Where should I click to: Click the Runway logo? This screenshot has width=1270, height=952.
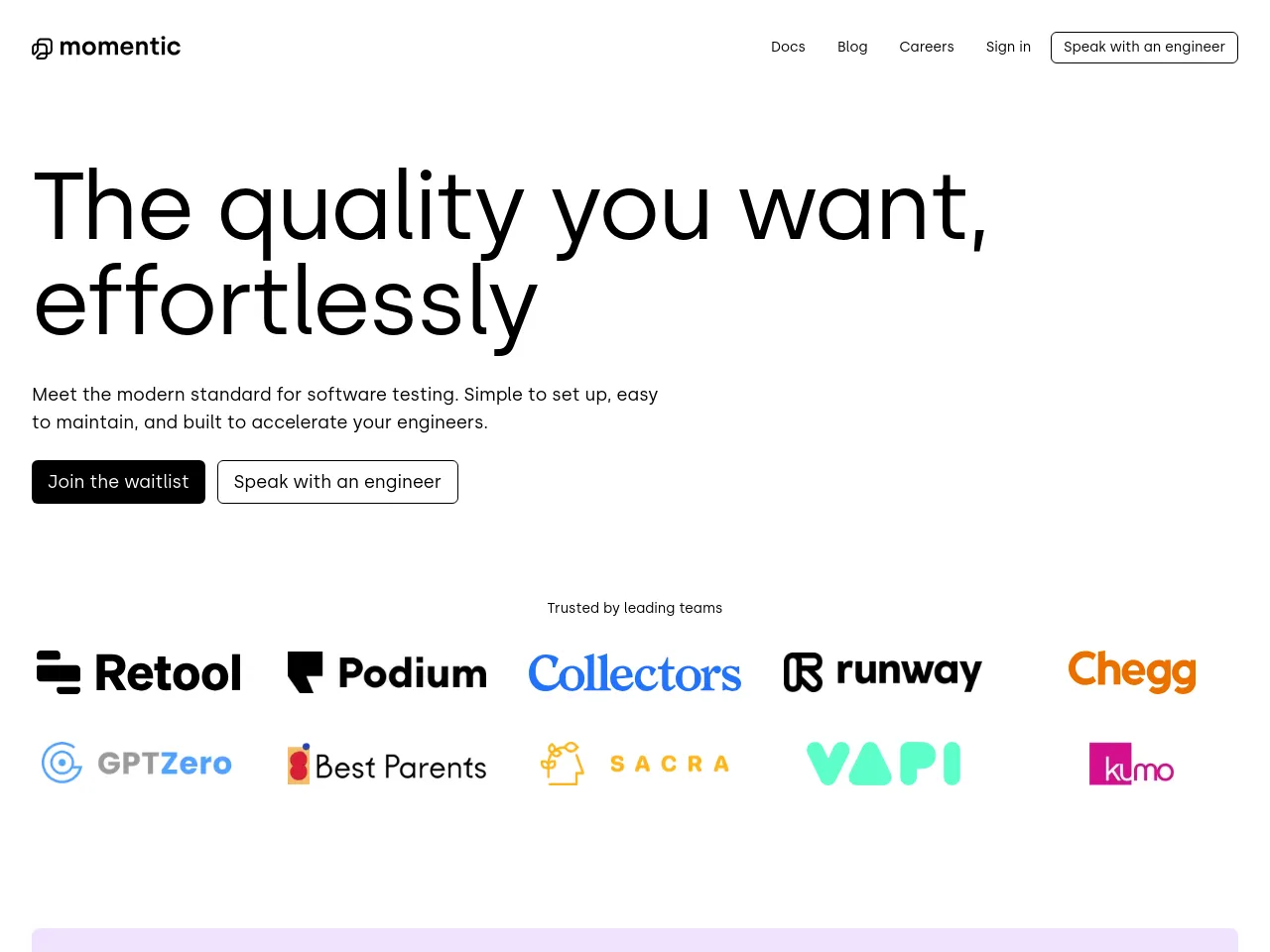pos(882,671)
